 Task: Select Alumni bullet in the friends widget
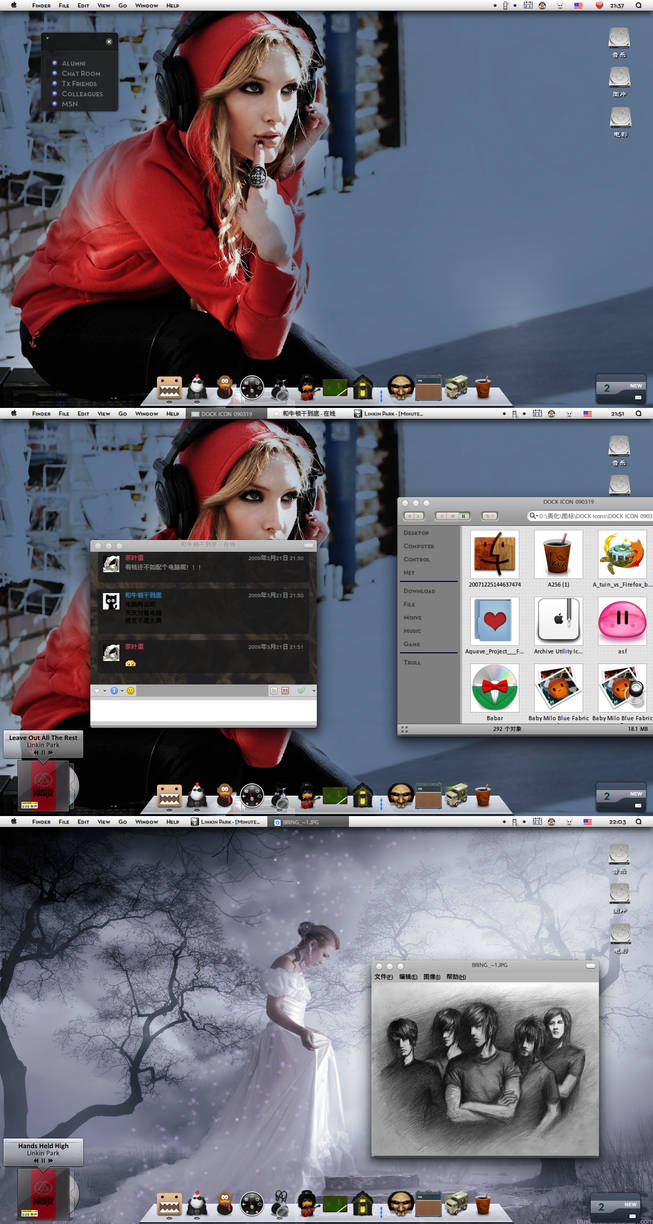point(55,63)
